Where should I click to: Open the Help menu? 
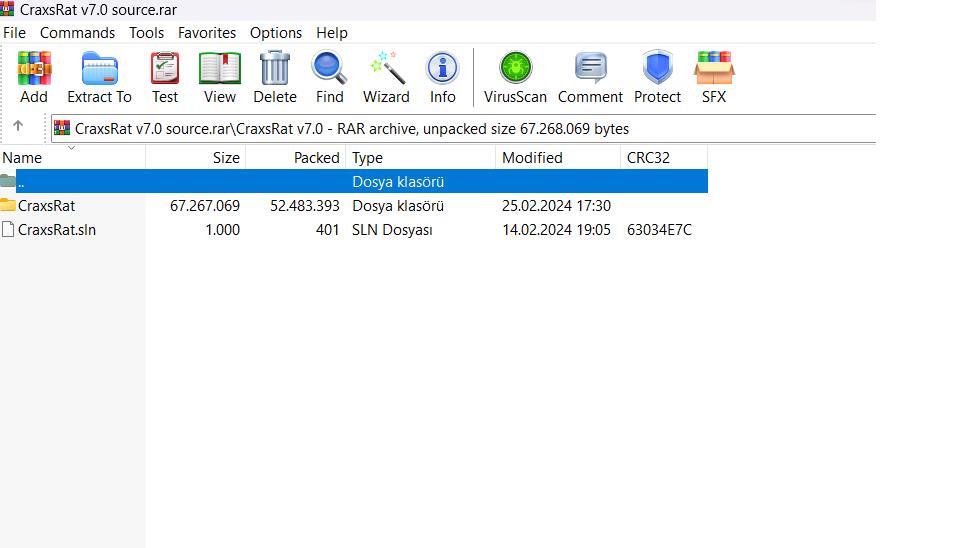332,32
